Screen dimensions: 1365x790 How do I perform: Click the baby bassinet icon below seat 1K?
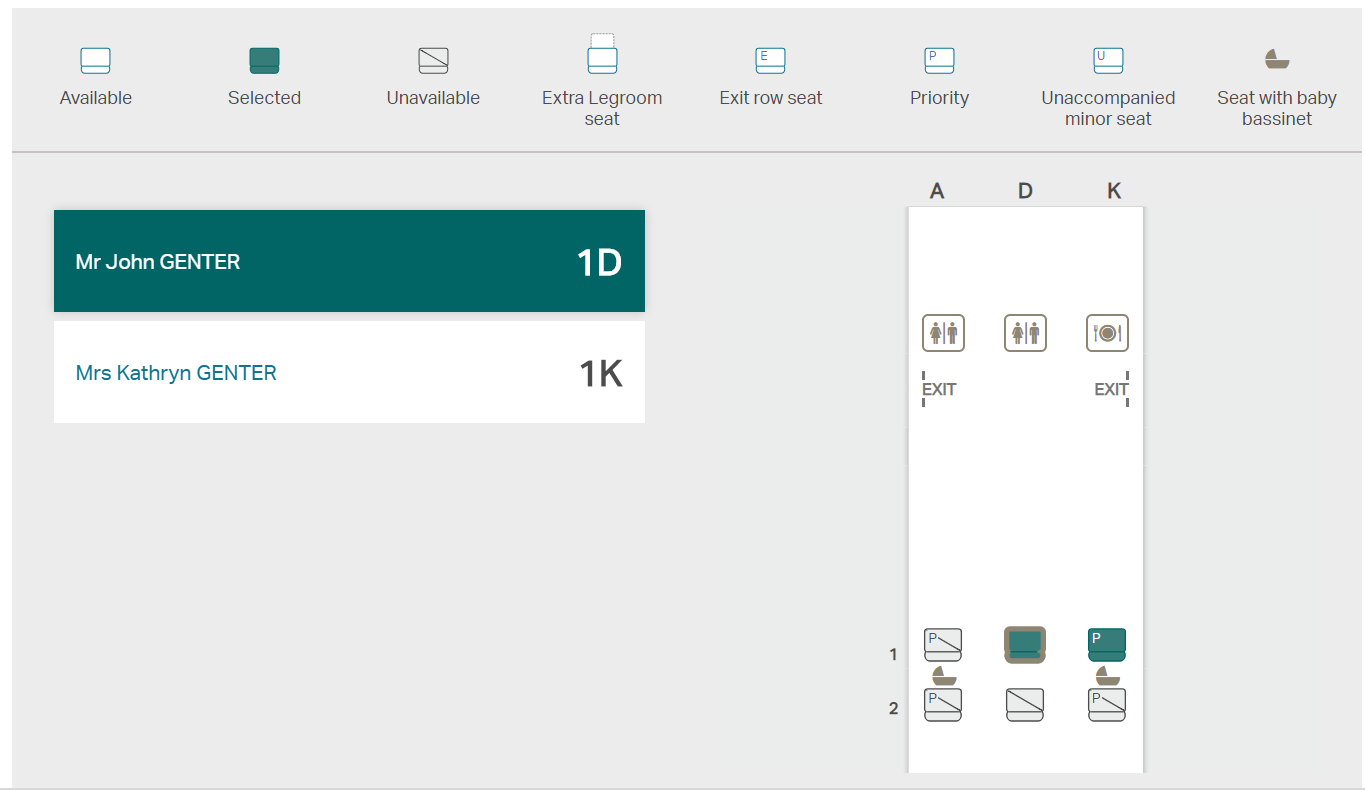1107,676
